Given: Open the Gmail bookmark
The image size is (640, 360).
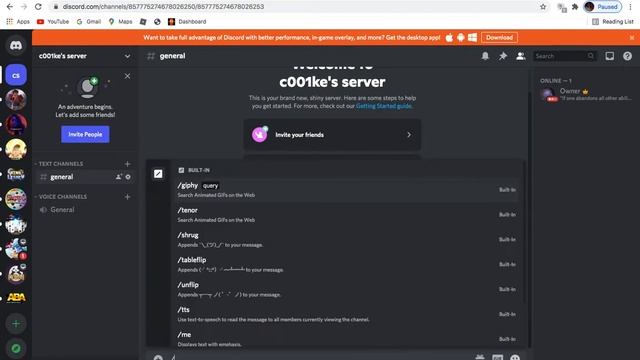Looking at the screenshot, I should tap(89, 22).
